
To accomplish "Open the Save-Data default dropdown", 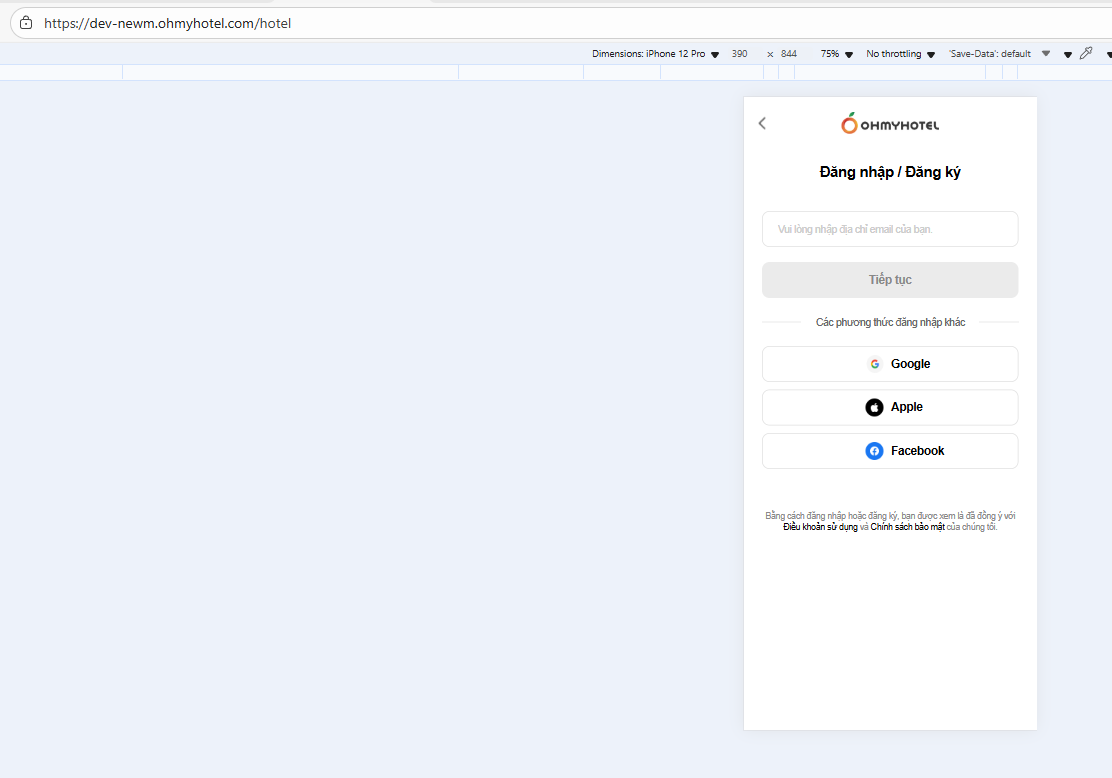I will tap(999, 54).
